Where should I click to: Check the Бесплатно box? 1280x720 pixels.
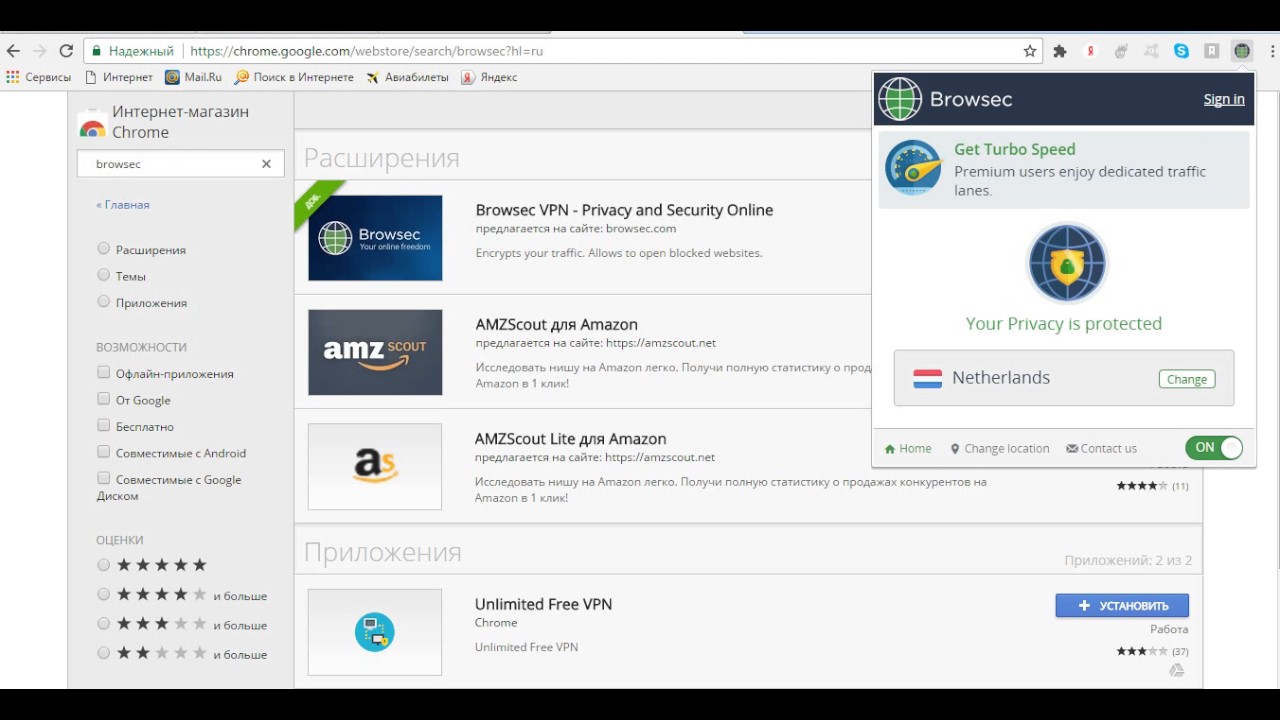click(103, 426)
